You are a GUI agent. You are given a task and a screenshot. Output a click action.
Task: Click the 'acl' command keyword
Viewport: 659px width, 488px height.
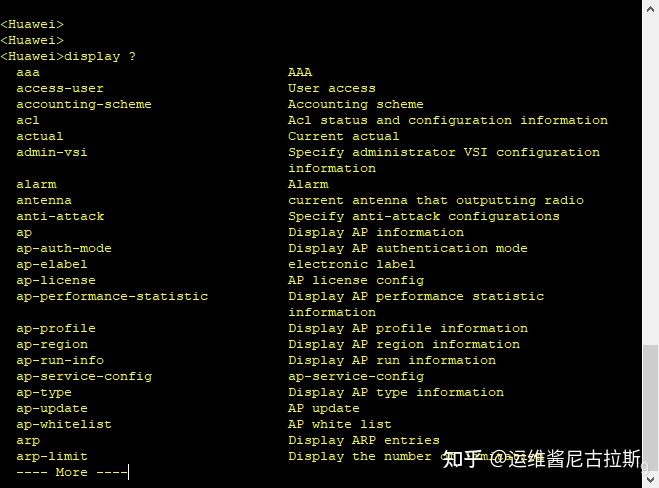[28, 120]
